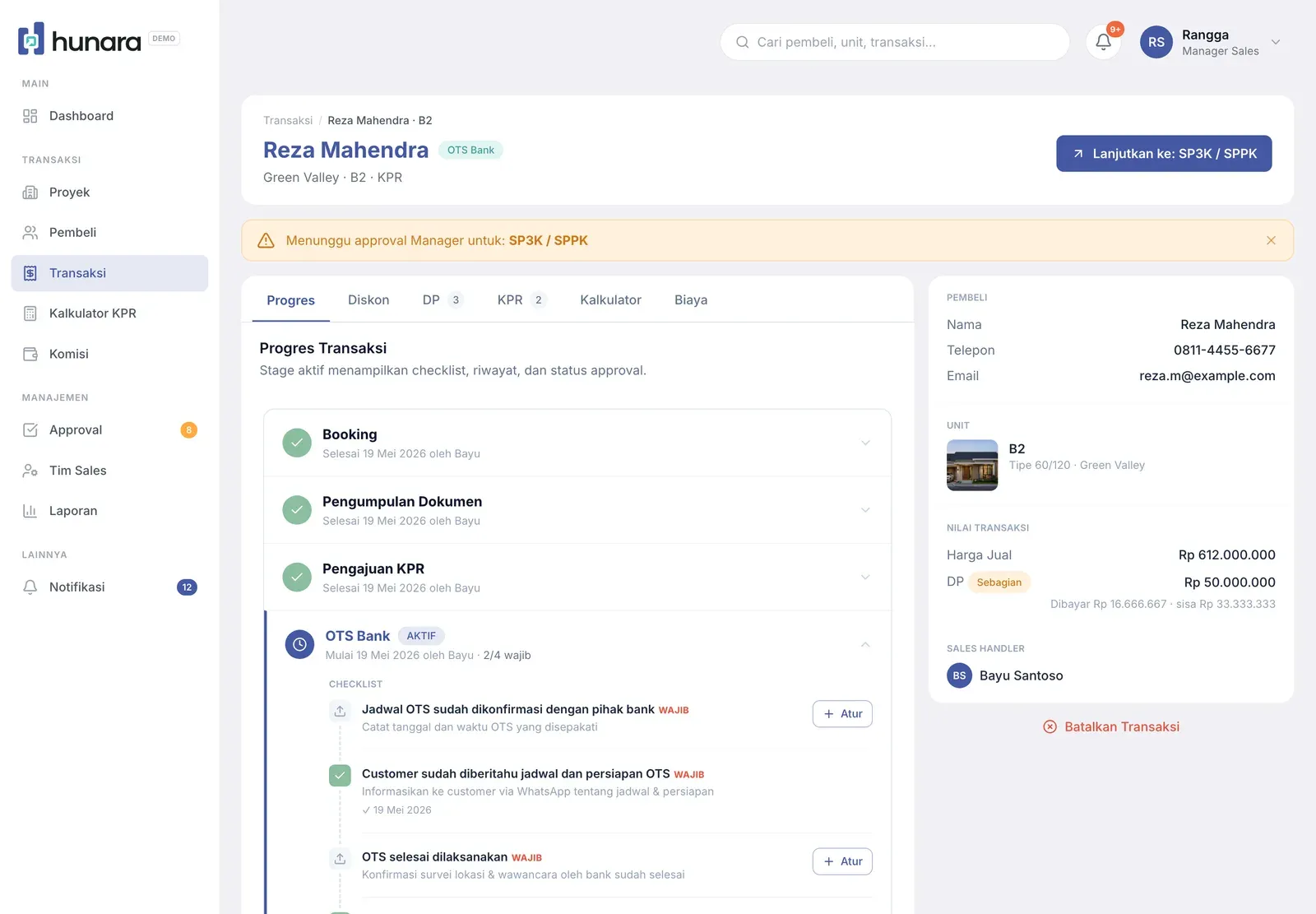The width and height of the screenshot is (1316, 914).
Task: Click the AKTIF stage badge
Action: pos(421,636)
